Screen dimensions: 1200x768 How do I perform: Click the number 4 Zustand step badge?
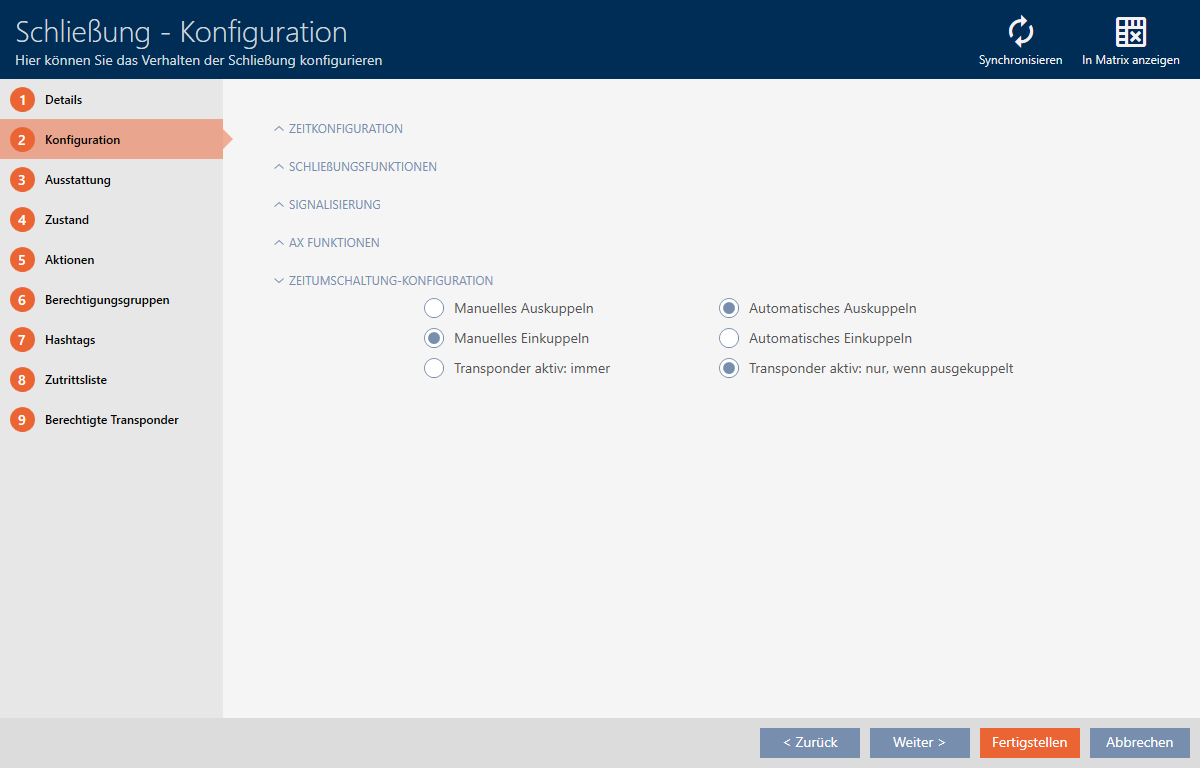(22, 220)
